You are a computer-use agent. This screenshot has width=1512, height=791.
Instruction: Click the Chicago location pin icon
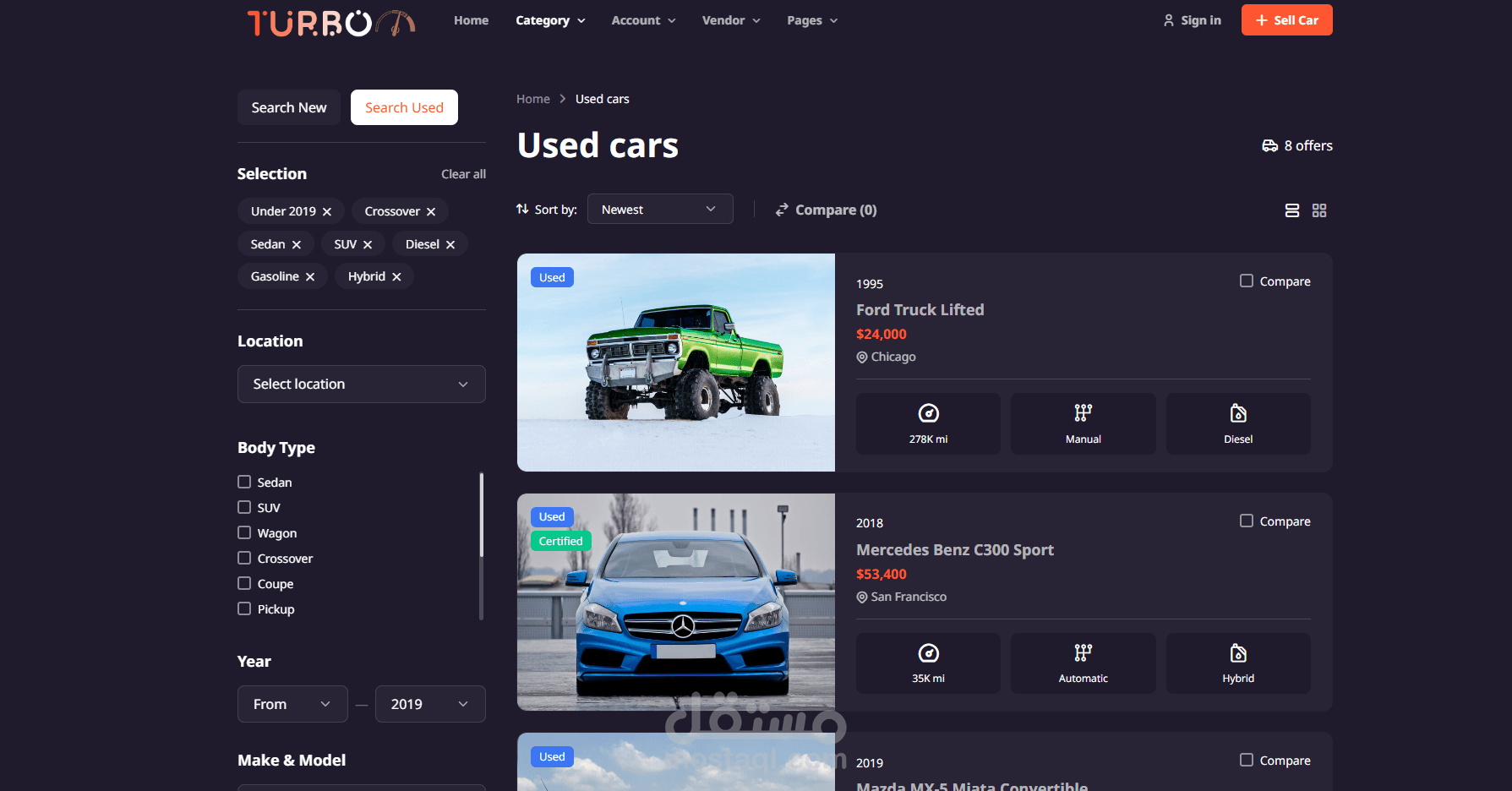click(x=862, y=357)
